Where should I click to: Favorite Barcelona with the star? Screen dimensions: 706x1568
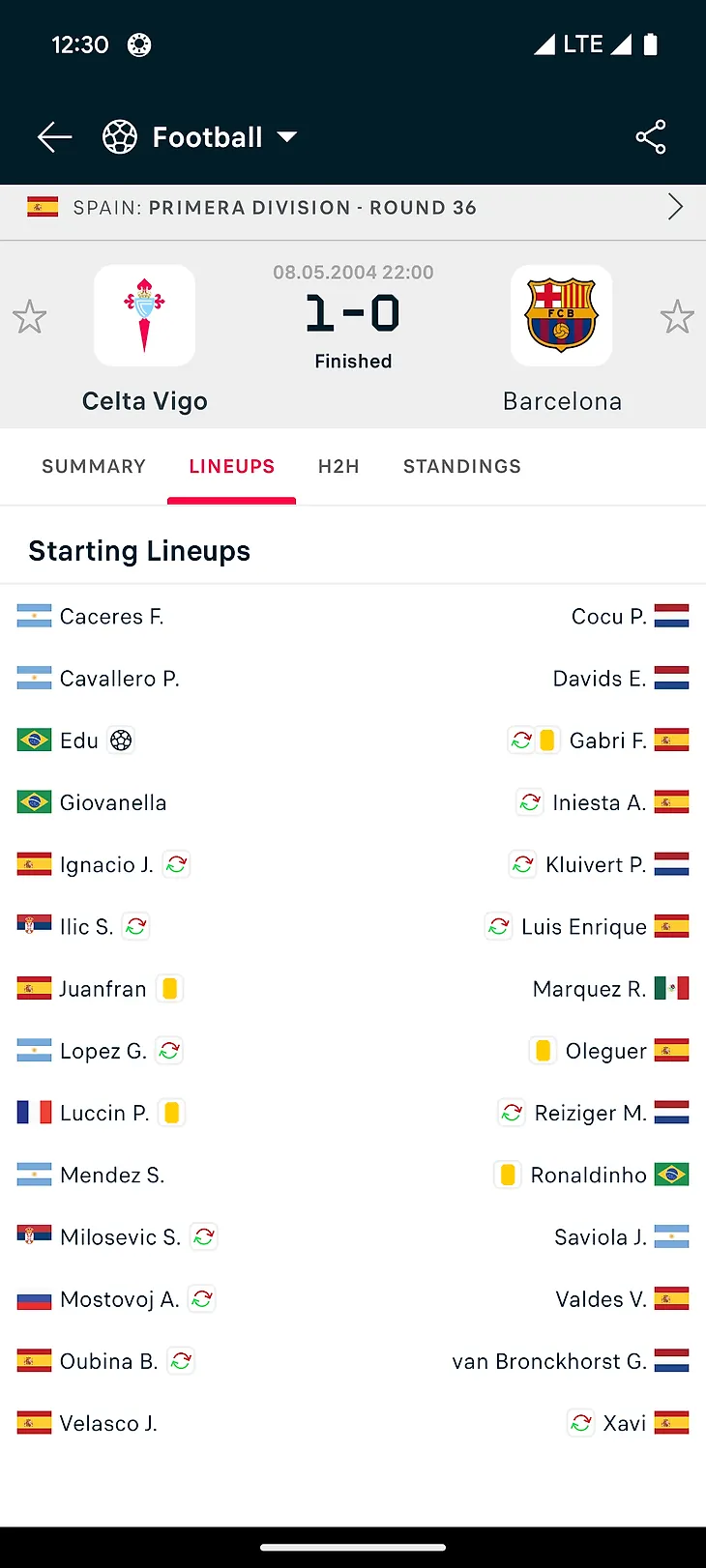[677, 317]
